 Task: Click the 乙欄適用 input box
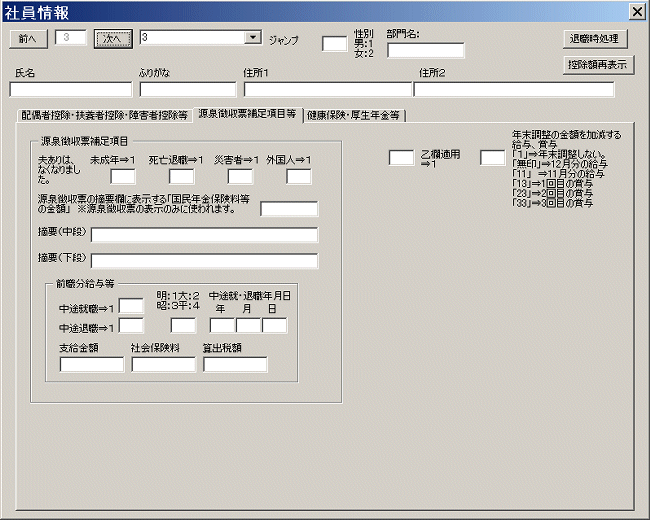point(400,158)
